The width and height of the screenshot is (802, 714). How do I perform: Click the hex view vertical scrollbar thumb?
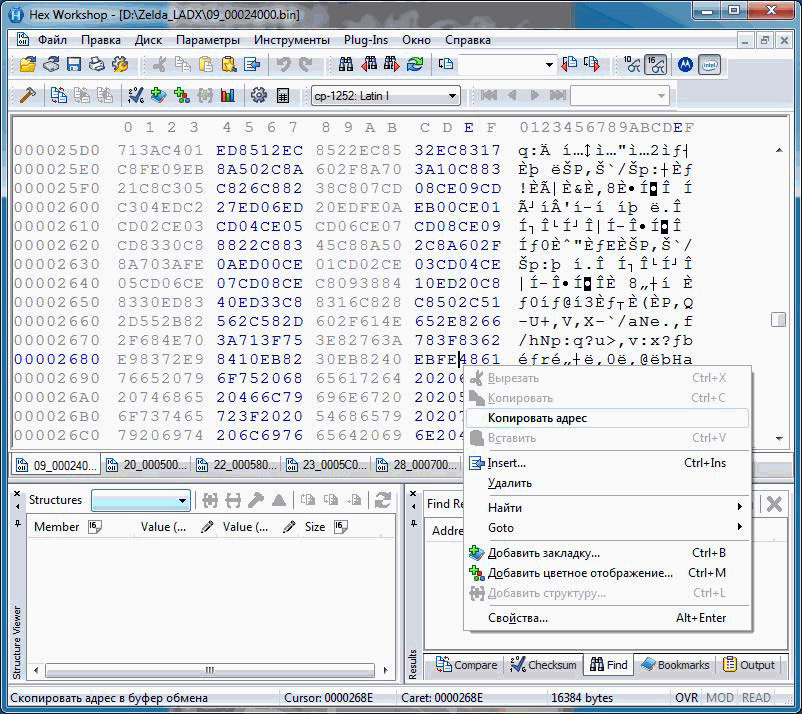778,320
